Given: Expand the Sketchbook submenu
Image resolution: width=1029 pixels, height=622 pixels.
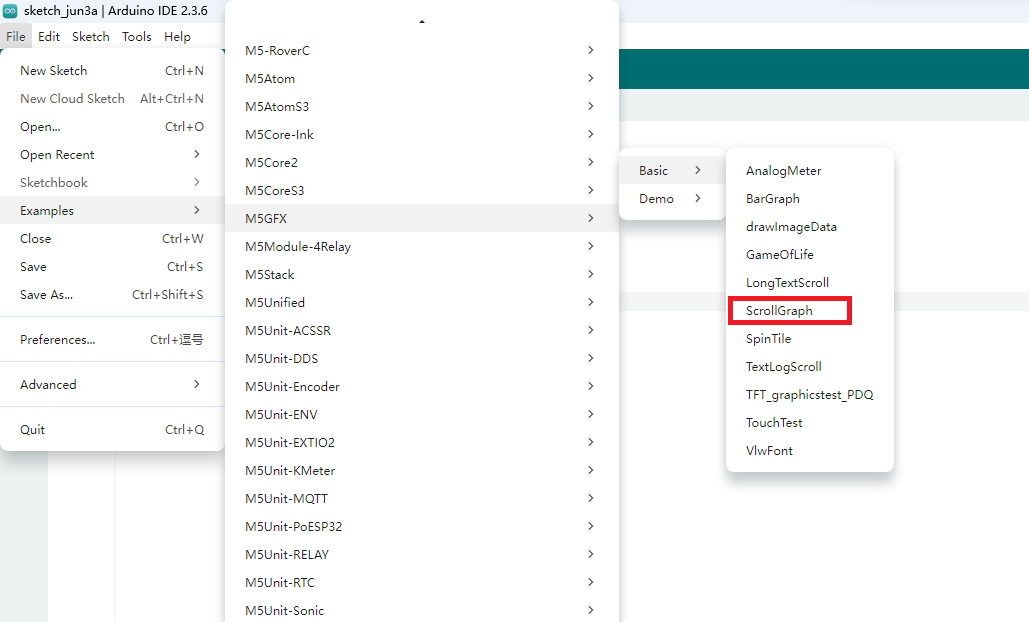Looking at the screenshot, I should pyautogui.click(x=112, y=182).
